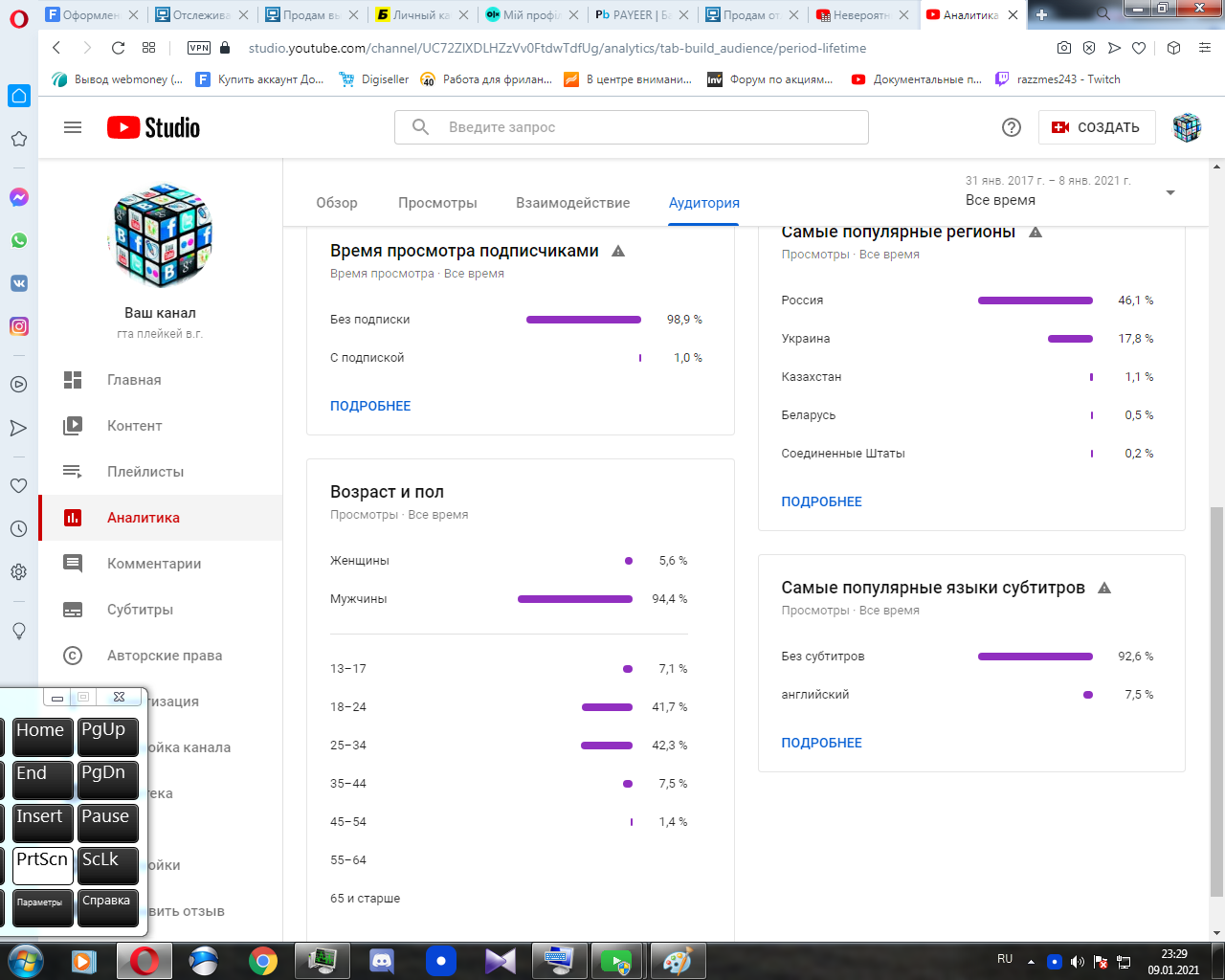The height and width of the screenshot is (980, 1225).
Task: Open the help question mark icon
Action: [x=1012, y=127]
